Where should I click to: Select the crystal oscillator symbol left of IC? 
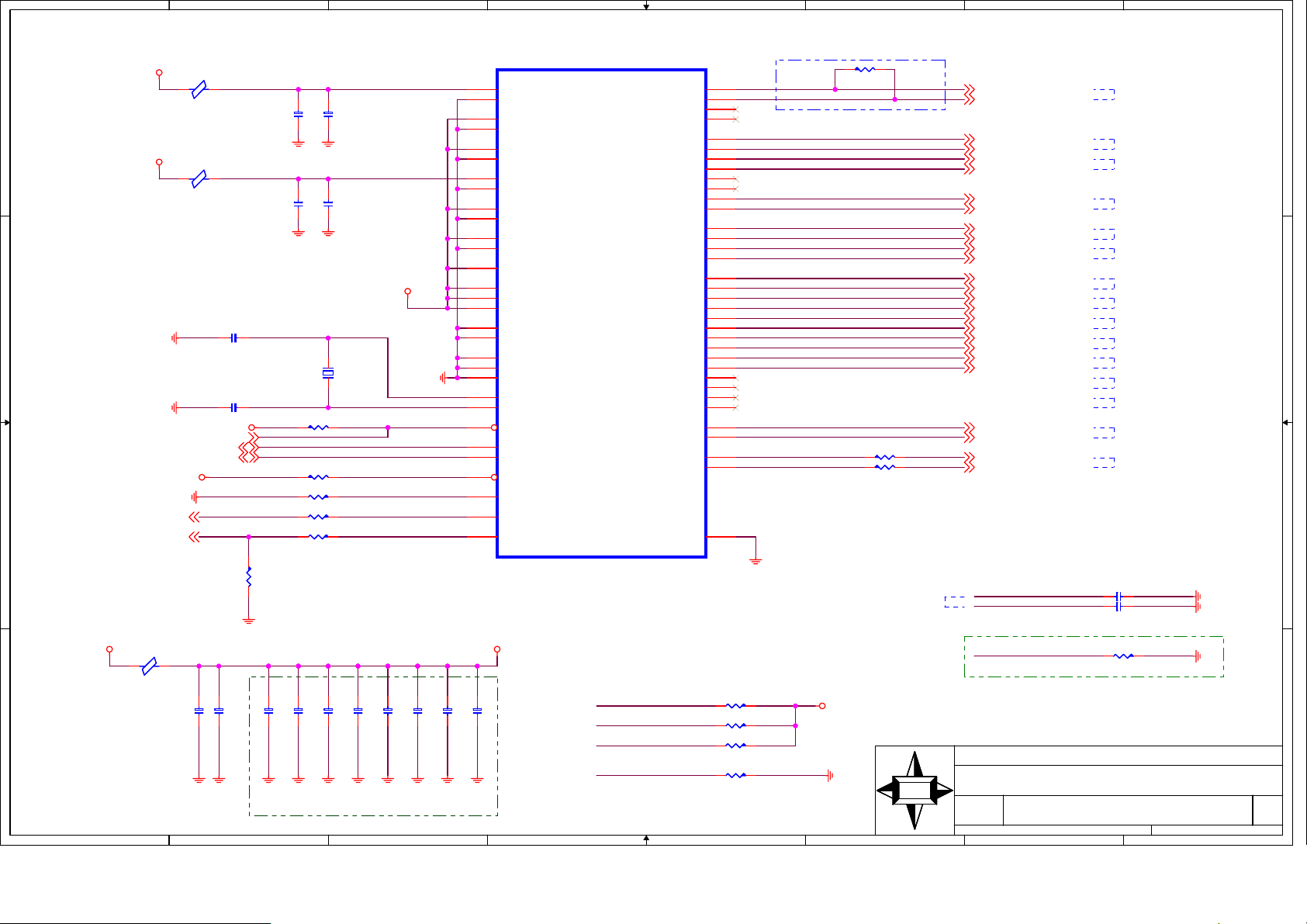coord(328,373)
